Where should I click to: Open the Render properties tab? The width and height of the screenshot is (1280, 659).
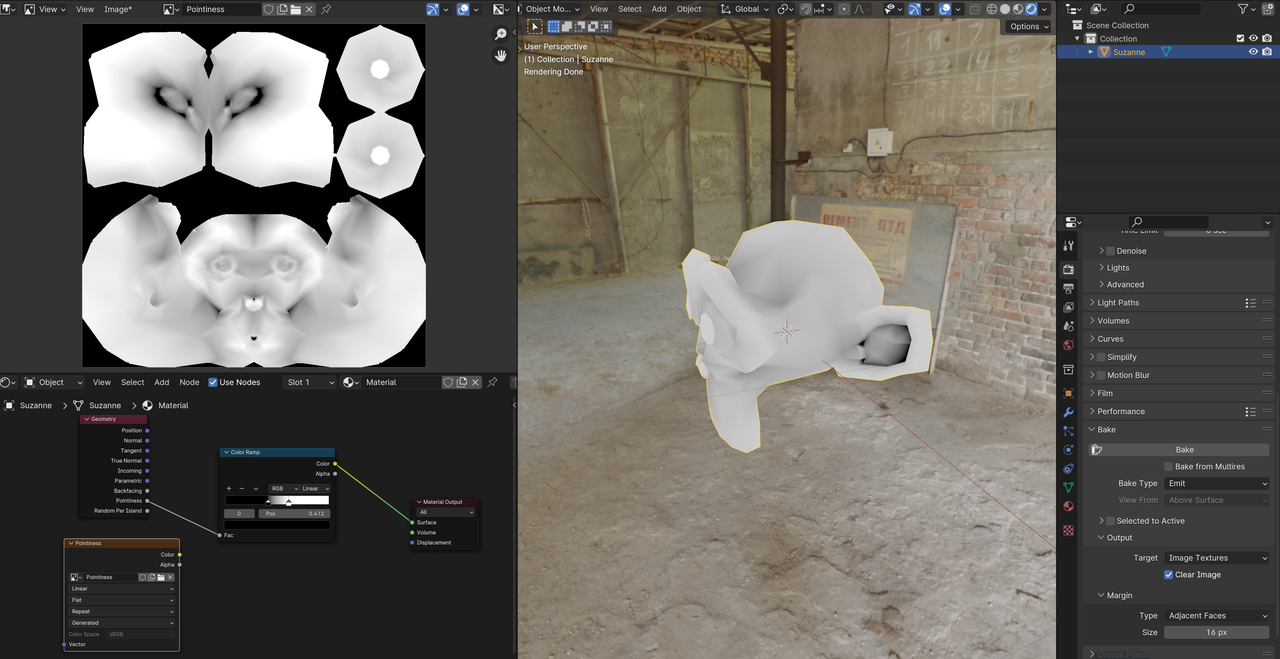point(1068,270)
